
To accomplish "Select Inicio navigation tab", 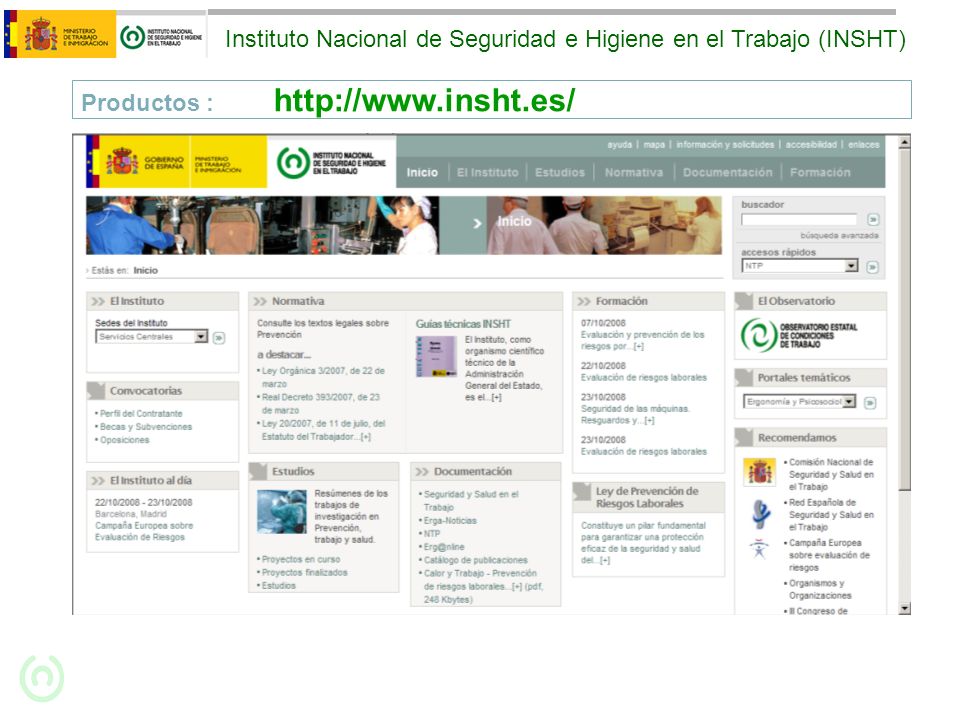I will [x=422, y=173].
